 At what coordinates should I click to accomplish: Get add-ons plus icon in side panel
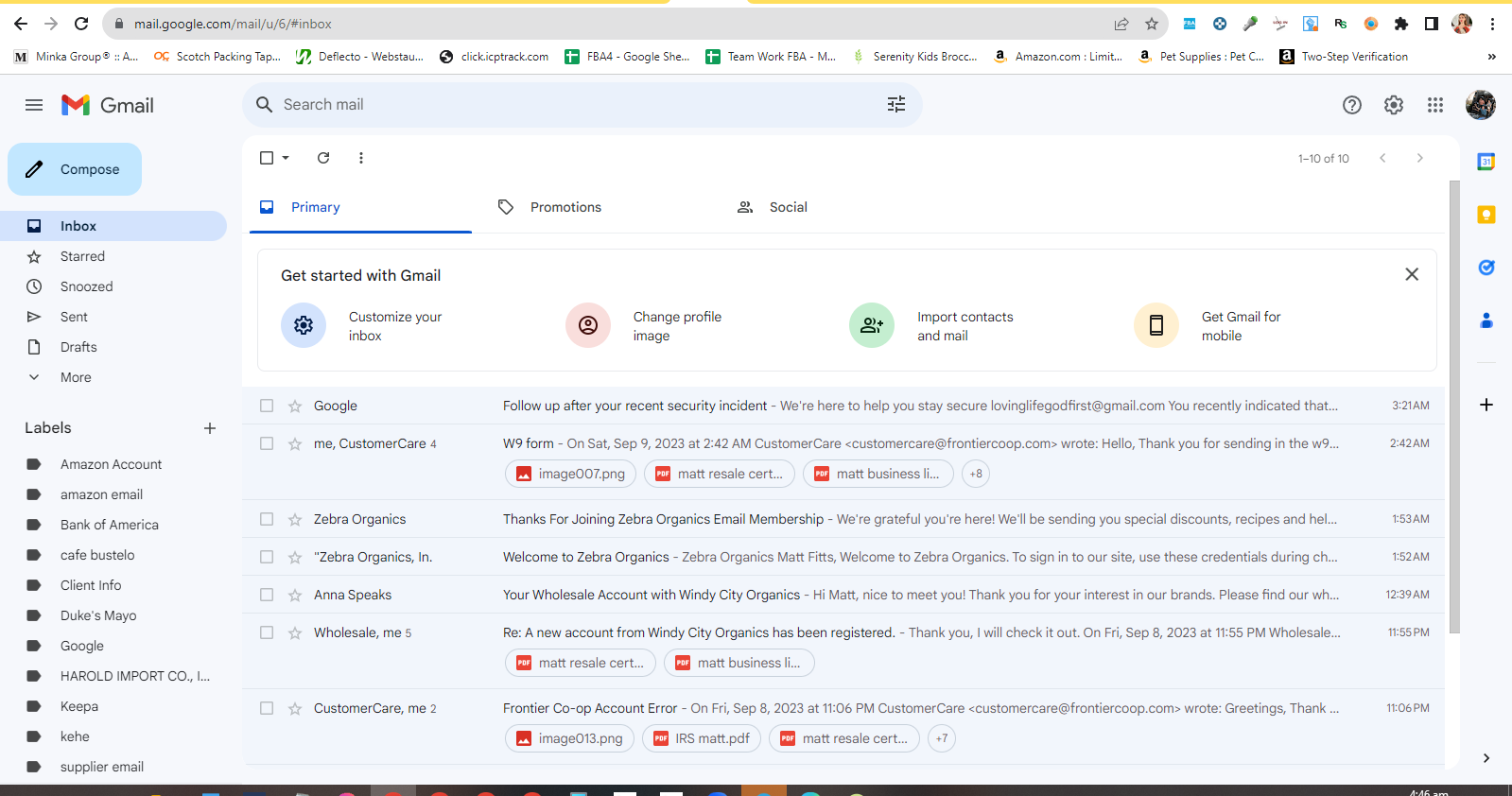tap(1486, 405)
